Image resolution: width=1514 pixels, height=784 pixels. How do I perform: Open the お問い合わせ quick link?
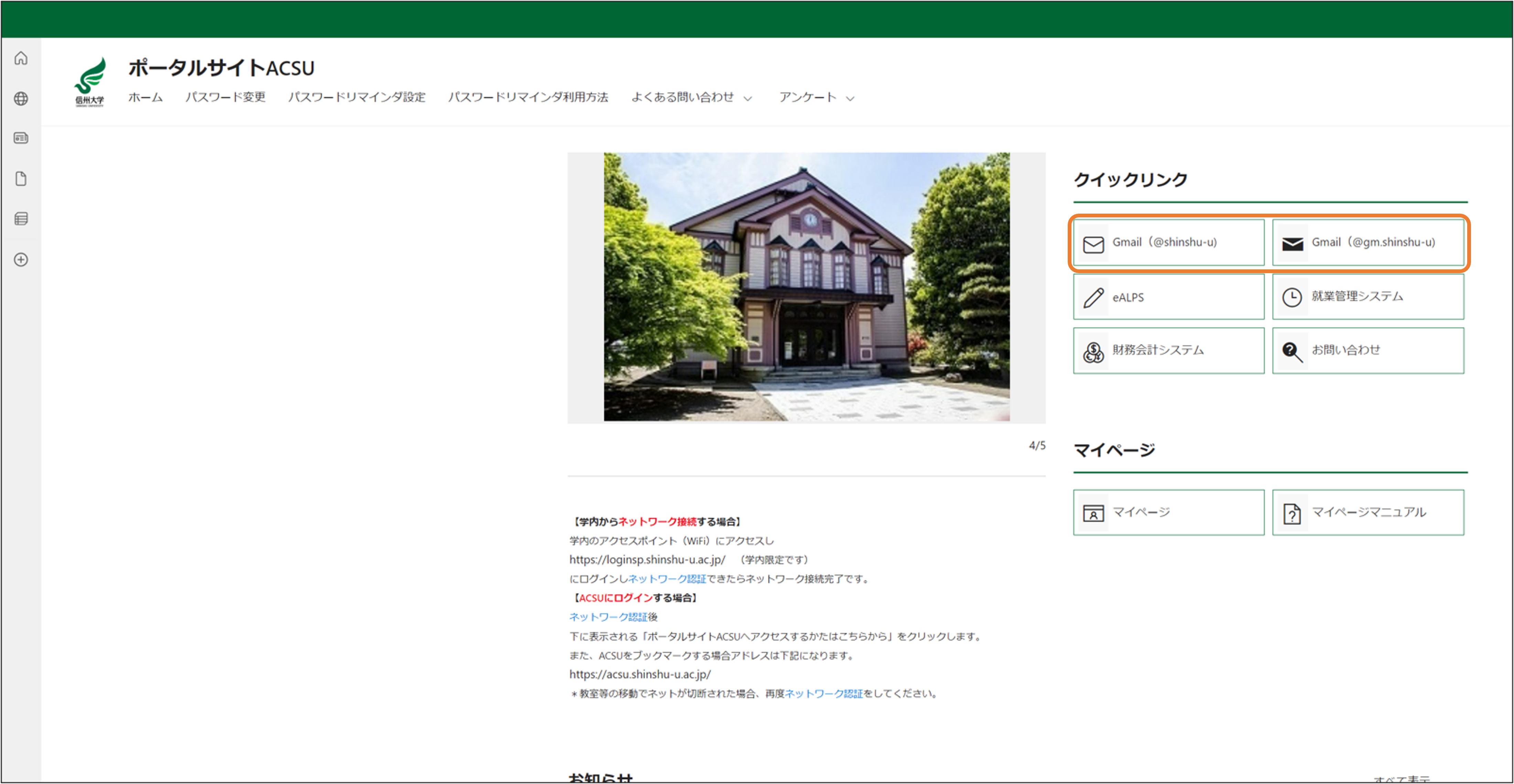click(1368, 351)
